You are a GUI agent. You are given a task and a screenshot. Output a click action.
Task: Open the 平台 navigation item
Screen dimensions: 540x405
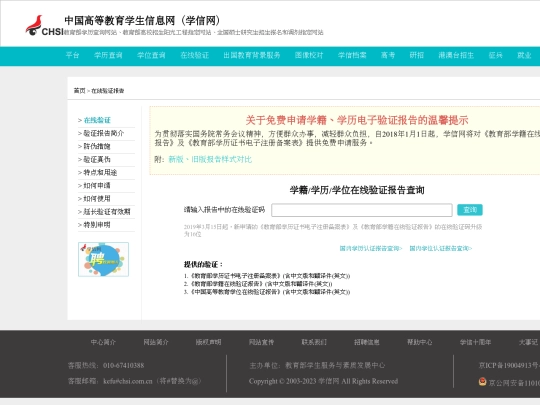[72, 55]
